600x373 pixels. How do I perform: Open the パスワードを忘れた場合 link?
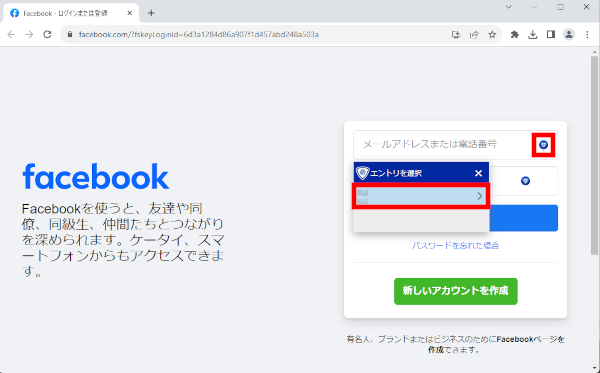pyautogui.click(x=455, y=246)
